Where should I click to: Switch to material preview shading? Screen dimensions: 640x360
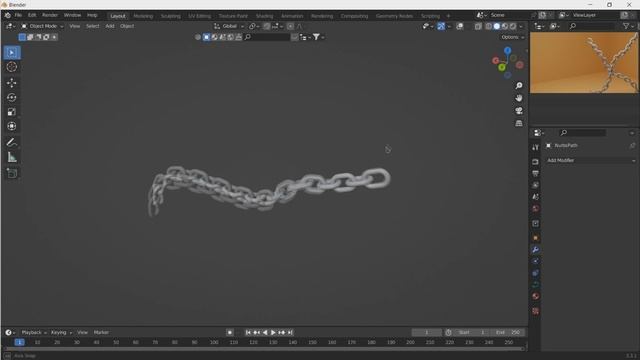pos(505,26)
